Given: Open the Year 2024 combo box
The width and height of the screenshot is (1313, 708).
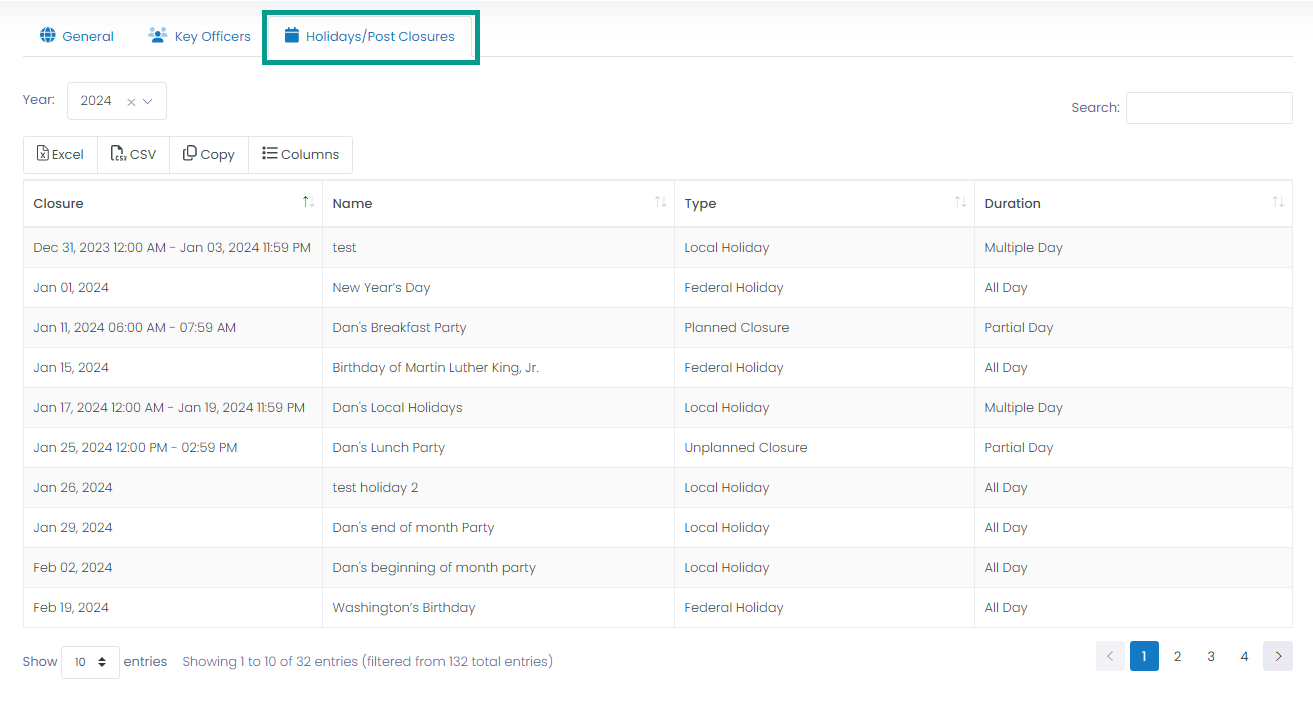Looking at the screenshot, I should [x=117, y=101].
